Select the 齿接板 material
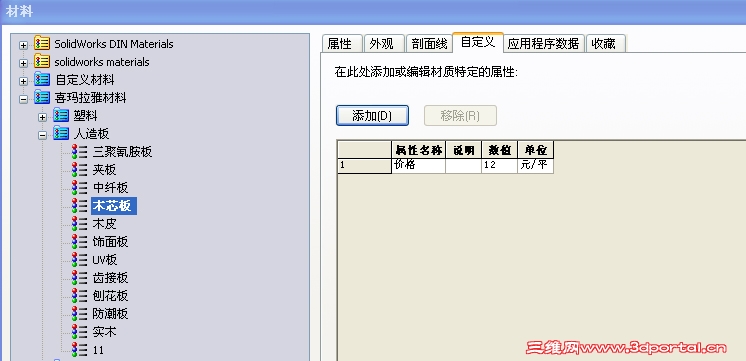746x361 pixels. pyautogui.click(x=110, y=278)
